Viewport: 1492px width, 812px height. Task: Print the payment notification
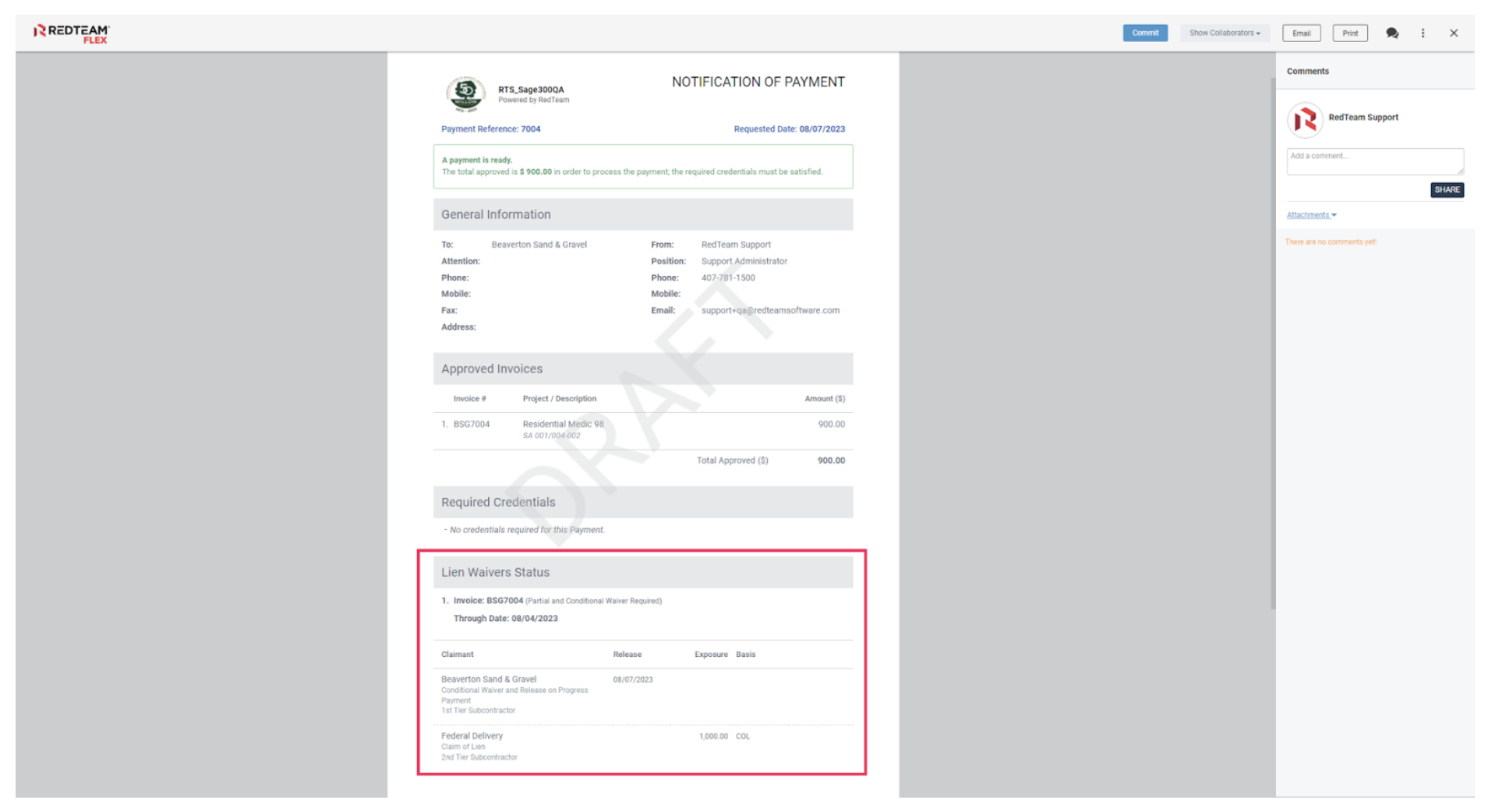pos(1349,33)
